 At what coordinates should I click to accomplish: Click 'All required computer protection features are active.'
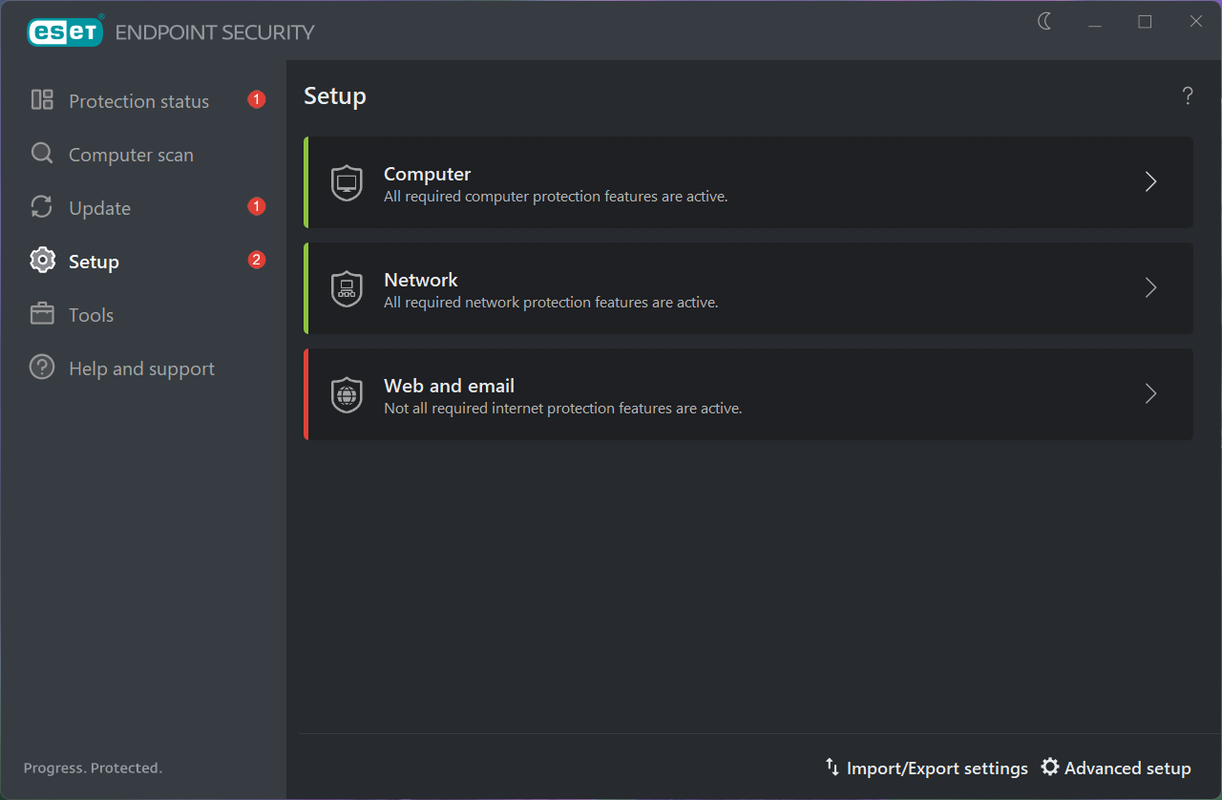(556, 197)
